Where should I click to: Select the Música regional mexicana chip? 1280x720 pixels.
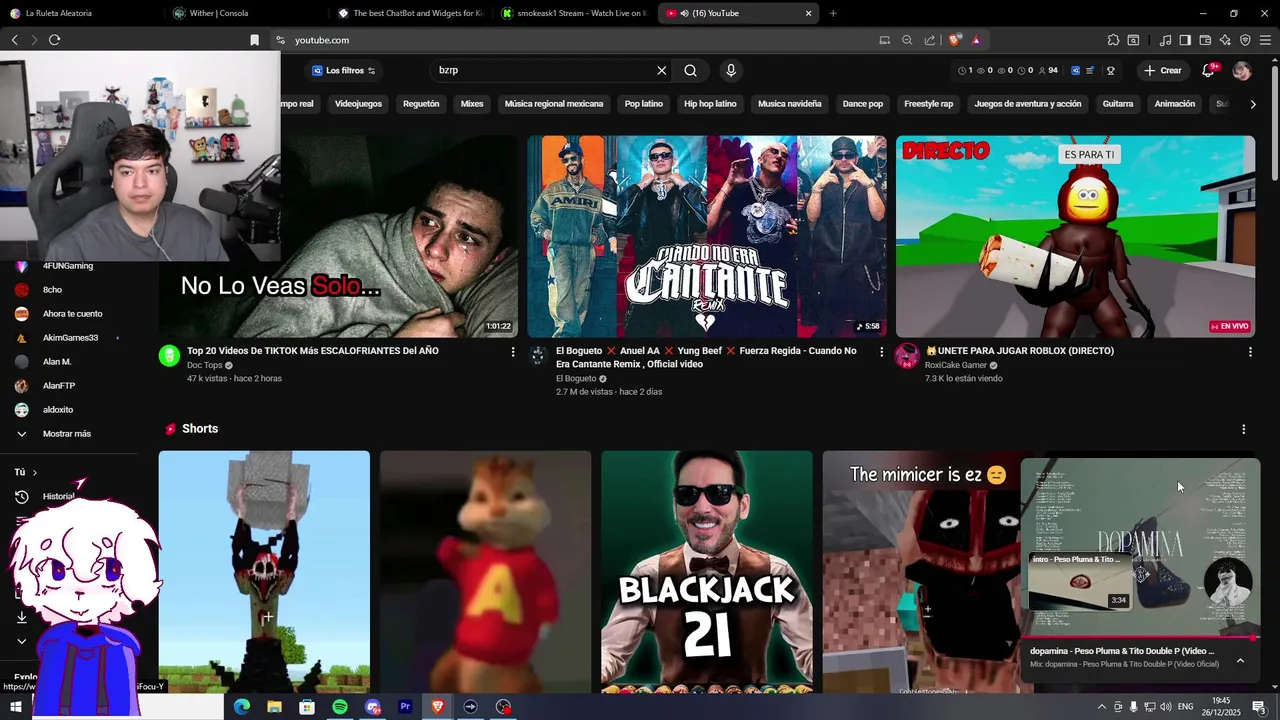554,104
